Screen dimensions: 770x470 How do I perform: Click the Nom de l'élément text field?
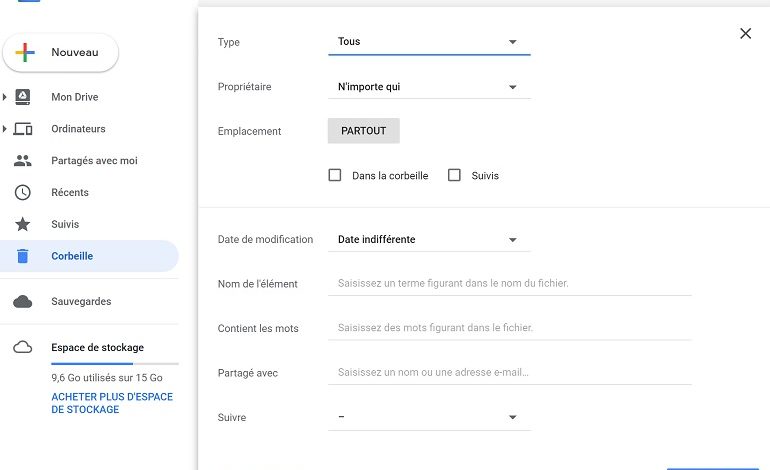click(x=509, y=284)
